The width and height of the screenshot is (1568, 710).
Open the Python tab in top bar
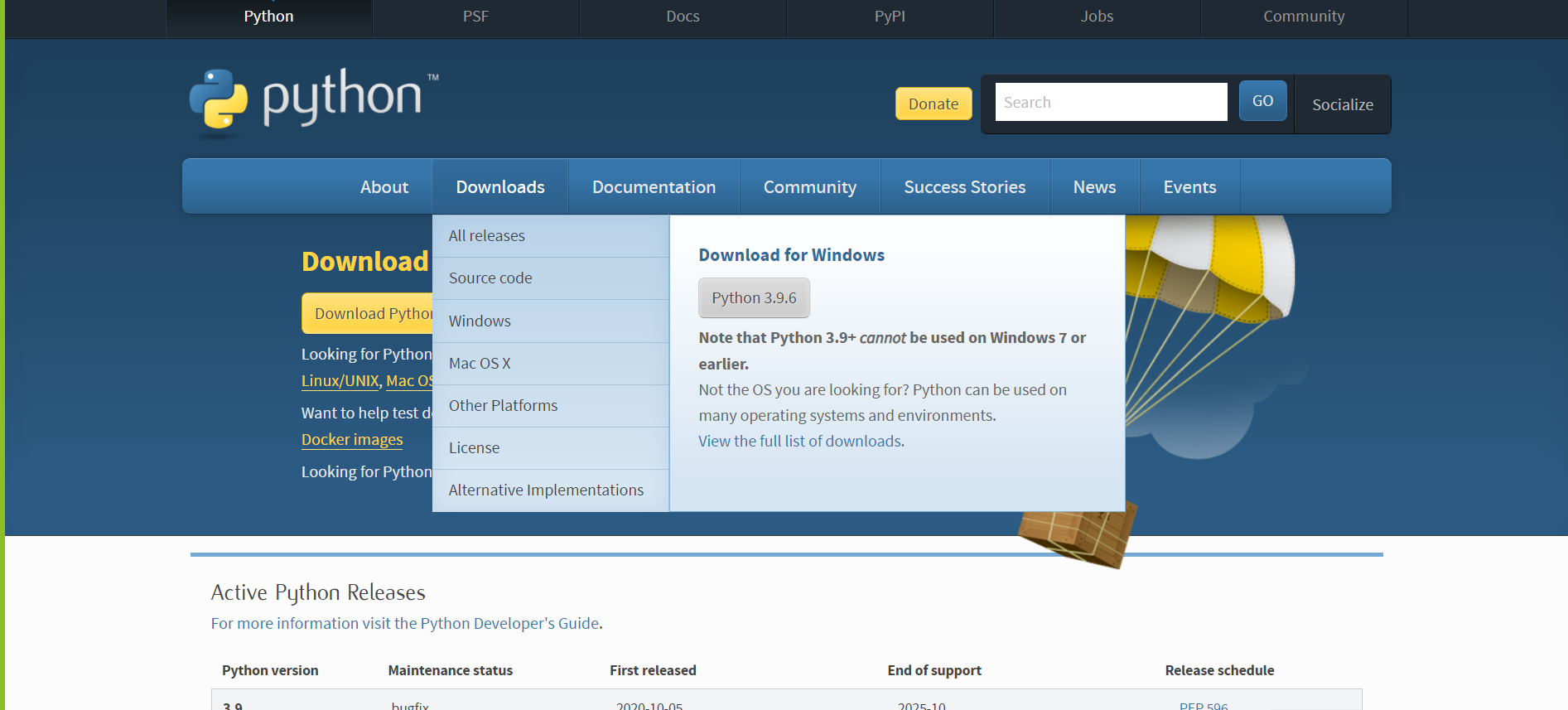click(x=268, y=17)
